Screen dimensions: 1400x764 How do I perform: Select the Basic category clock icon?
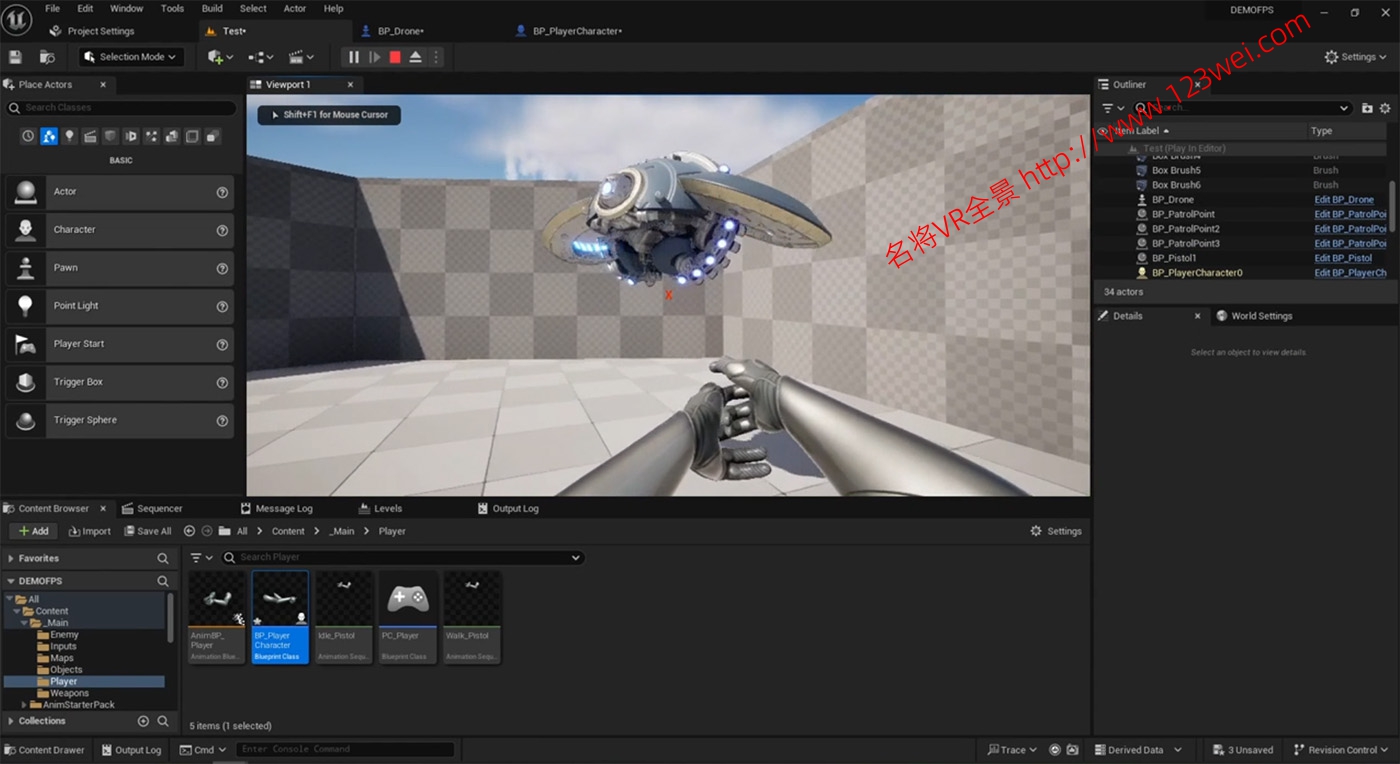click(27, 135)
